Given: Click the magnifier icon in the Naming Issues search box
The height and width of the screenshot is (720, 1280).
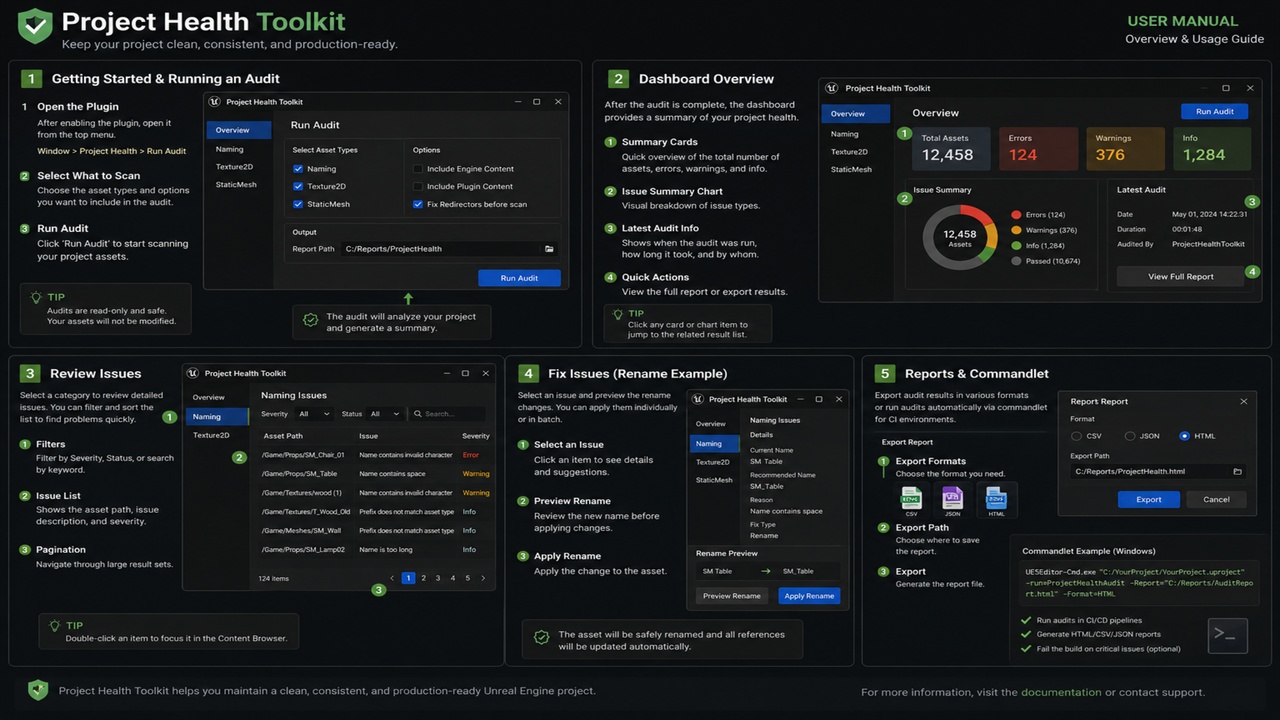Looking at the screenshot, I should [x=419, y=414].
